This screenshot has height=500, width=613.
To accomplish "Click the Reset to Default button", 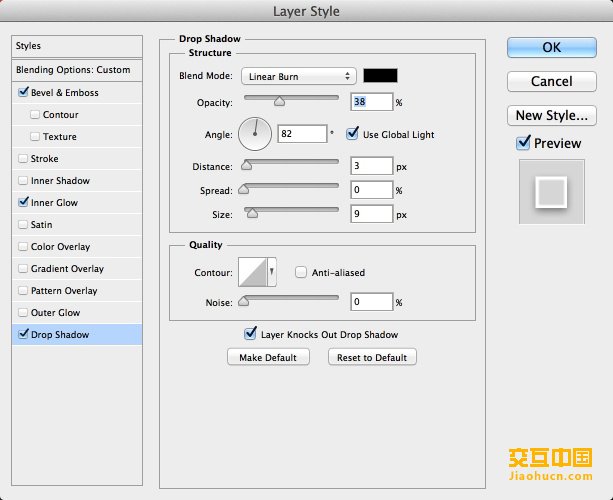I will [372, 357].
